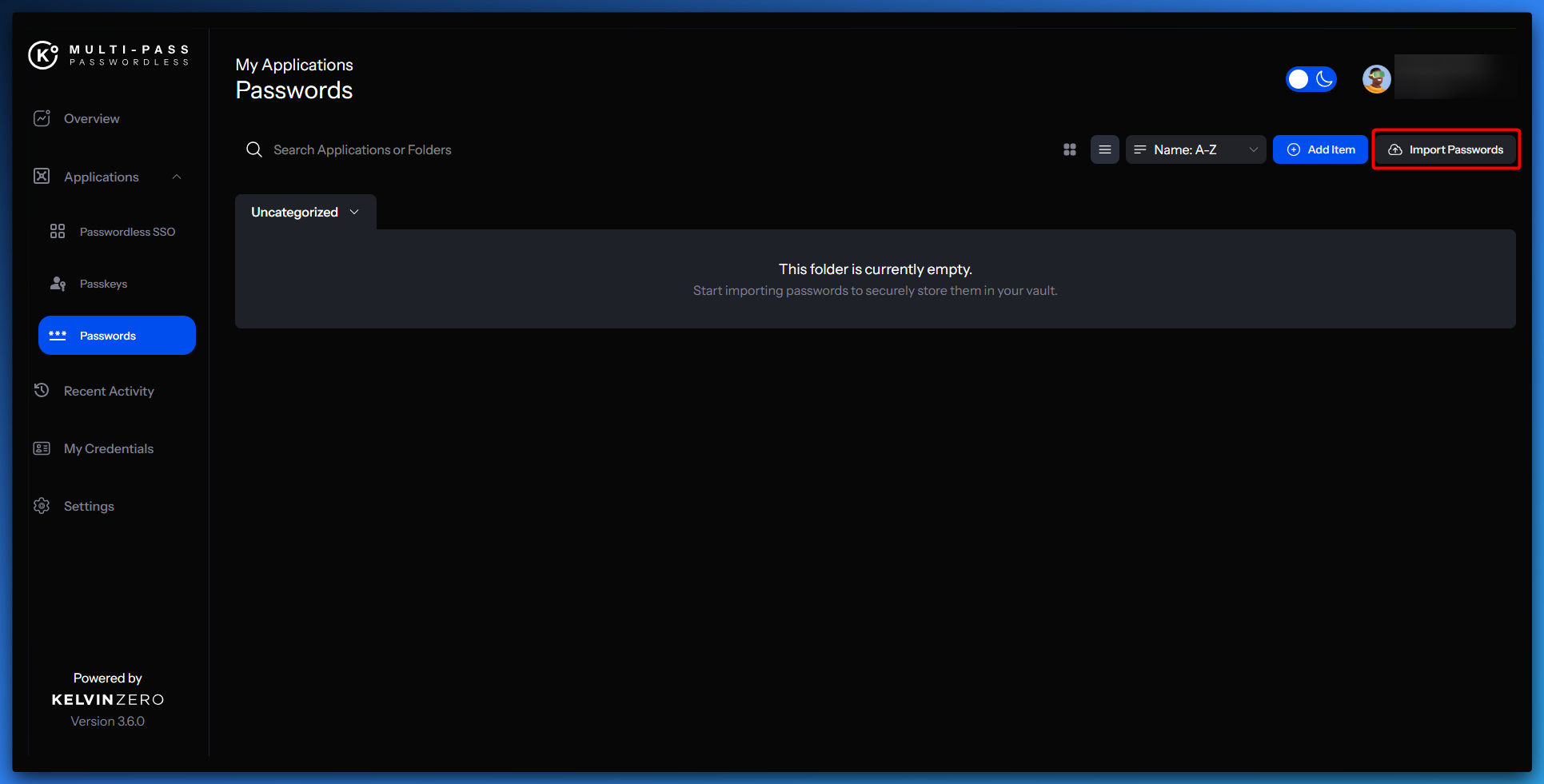The image size is (1544, 784).
Task: Open the Overview page
Action: click(91, 118)
